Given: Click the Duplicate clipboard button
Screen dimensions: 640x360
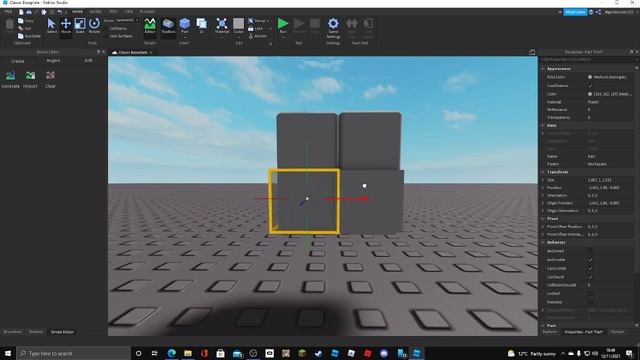Looking at the screenshot, I should (29, 36).
